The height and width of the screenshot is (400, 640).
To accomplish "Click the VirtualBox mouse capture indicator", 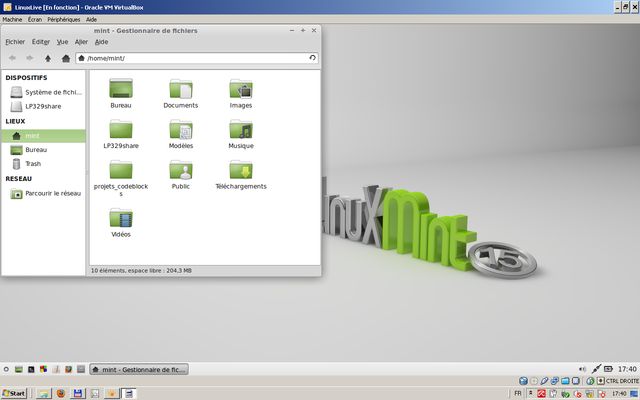I will (590, 381).
